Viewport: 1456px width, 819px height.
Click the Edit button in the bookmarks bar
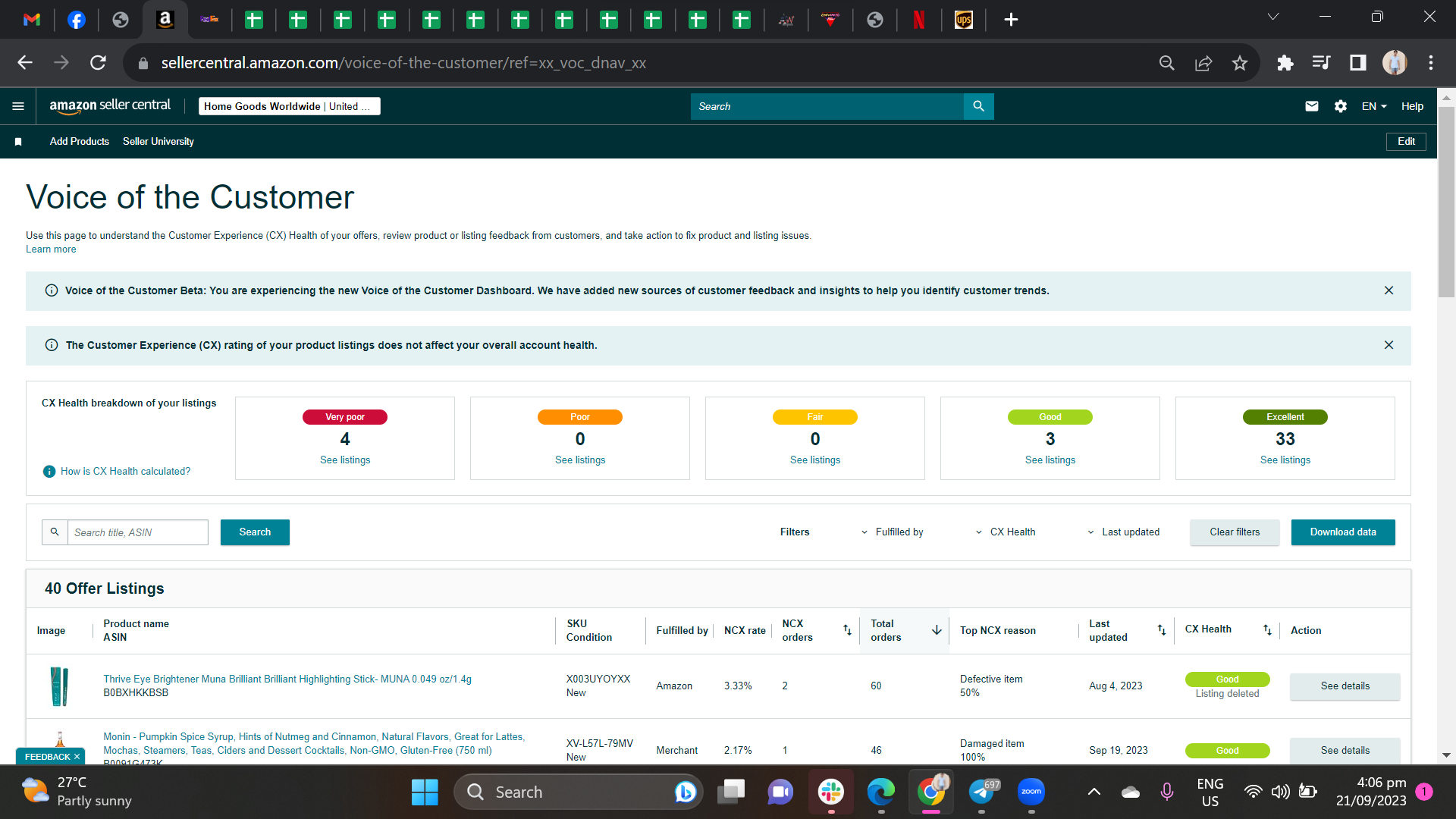pos(1406,142)
